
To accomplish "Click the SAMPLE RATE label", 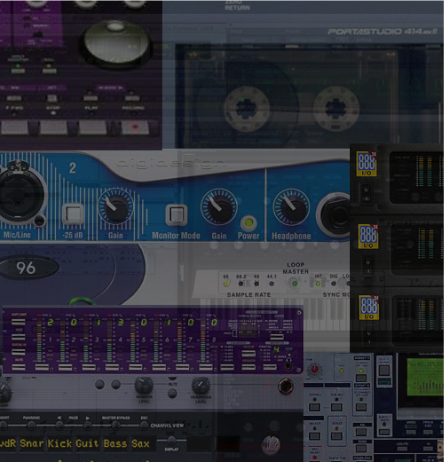I will point(249,295).
